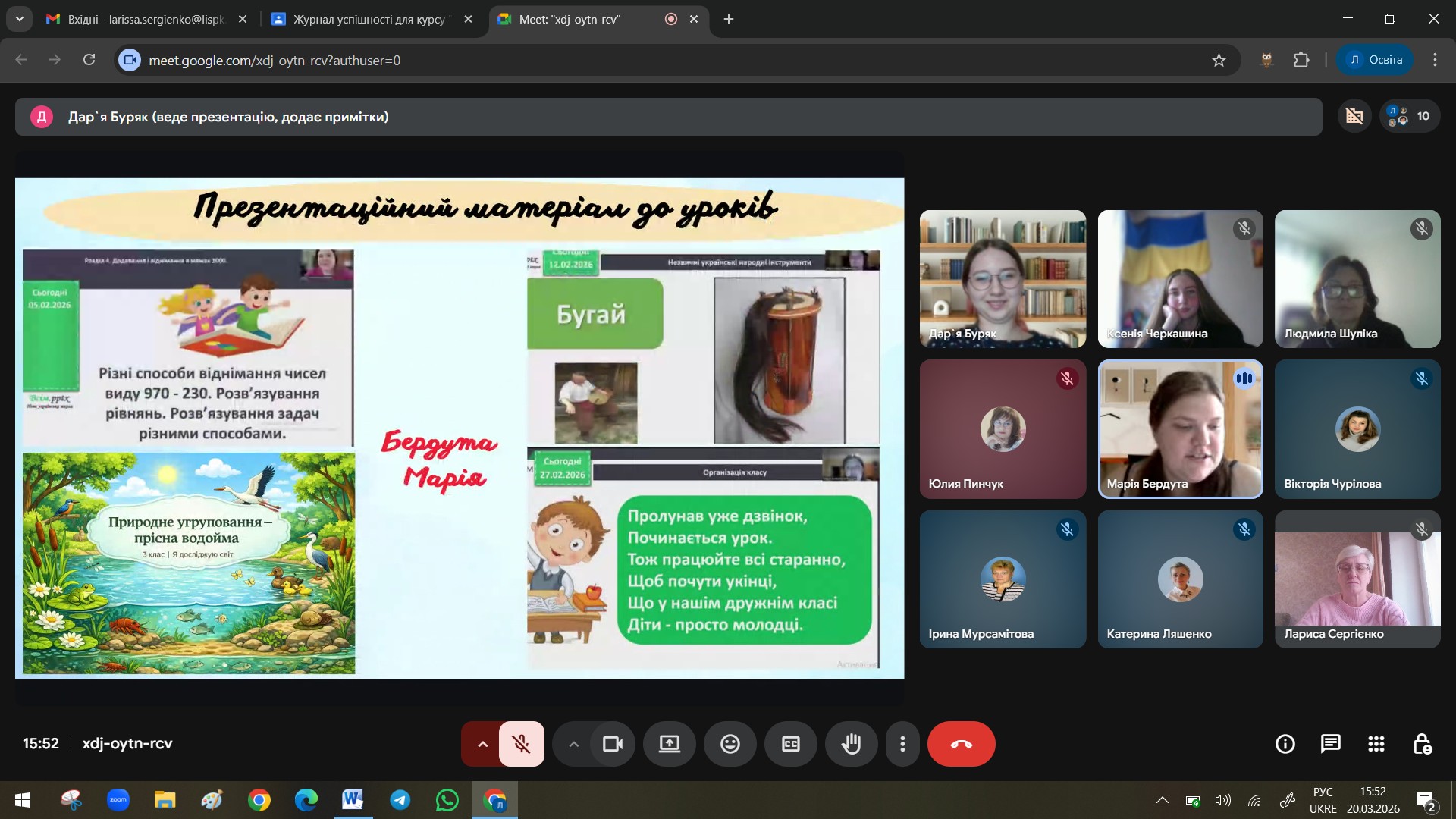Click the raise hand icon
This screenshot has height=819, width=1456.
pos(851,744)
